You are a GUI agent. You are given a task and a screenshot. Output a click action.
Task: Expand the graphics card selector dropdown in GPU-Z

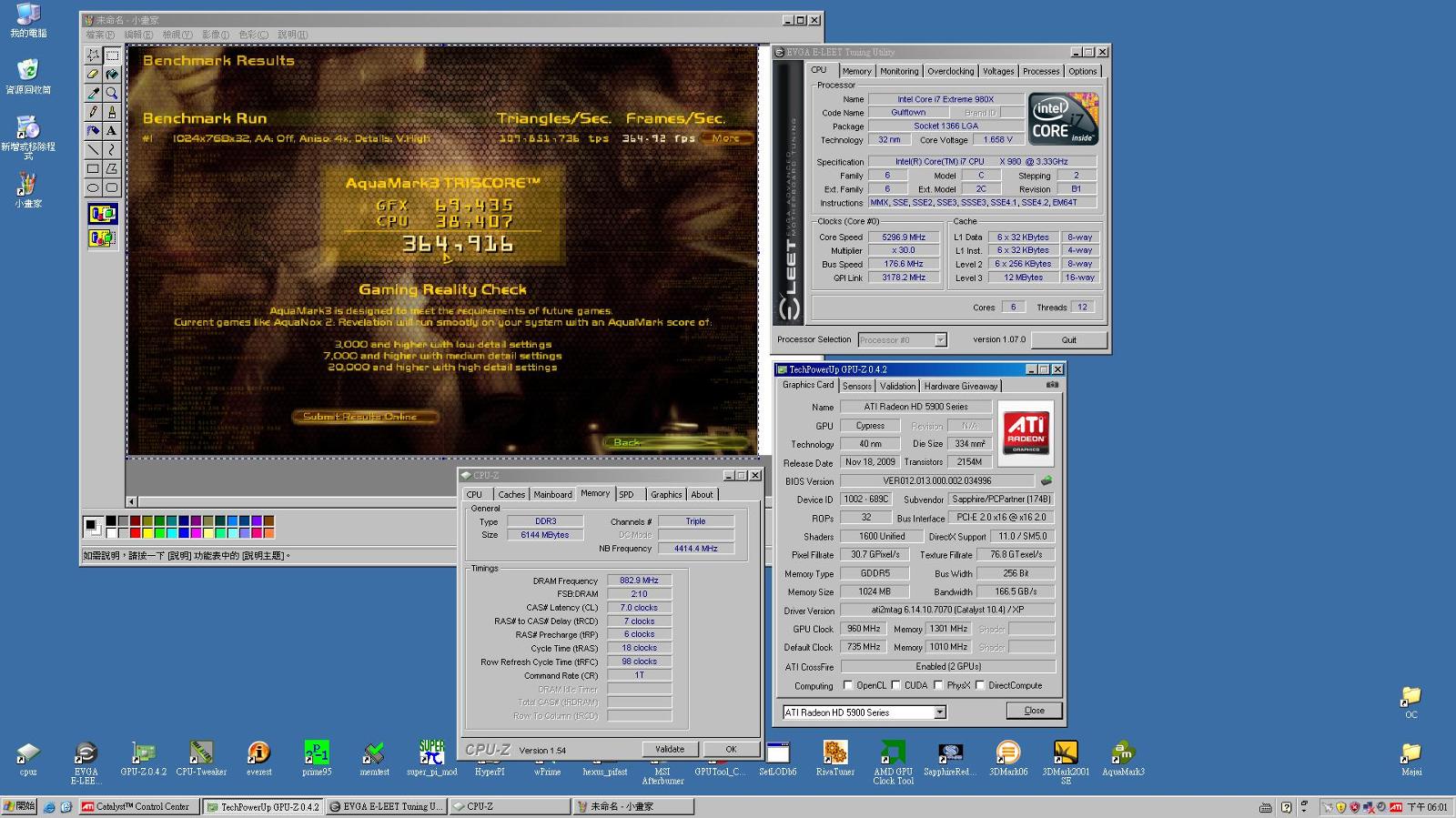tap(940, 712)
